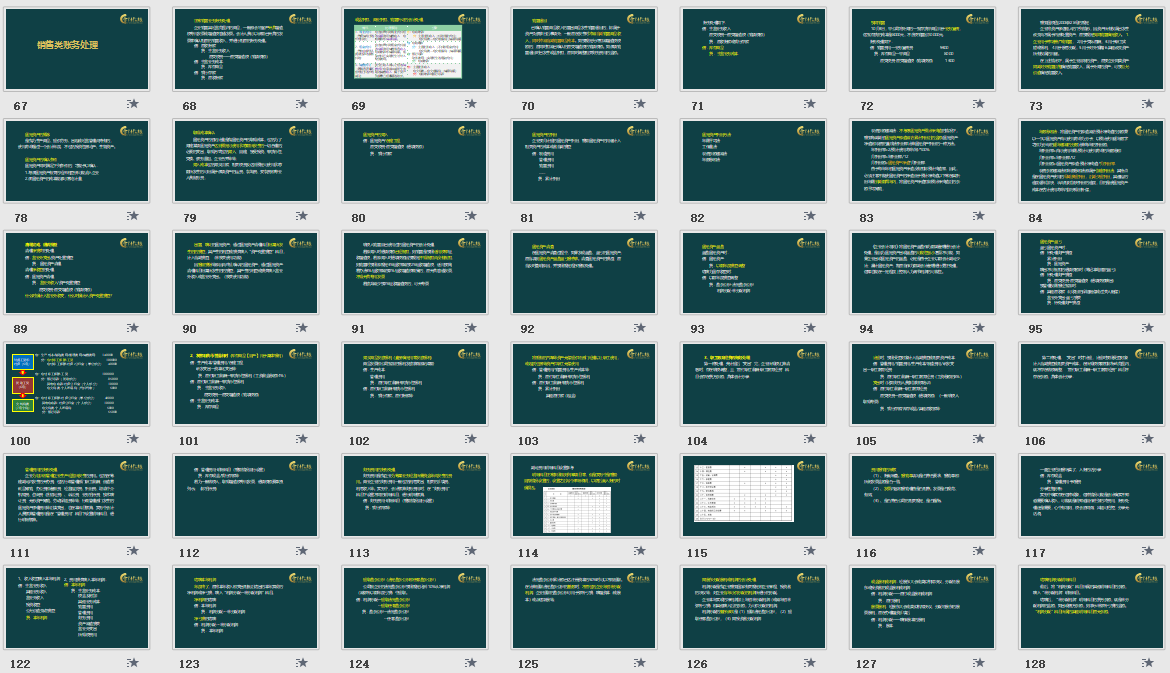
Task: Click the animation star icon under slide 67
Action: click(132, 104)
